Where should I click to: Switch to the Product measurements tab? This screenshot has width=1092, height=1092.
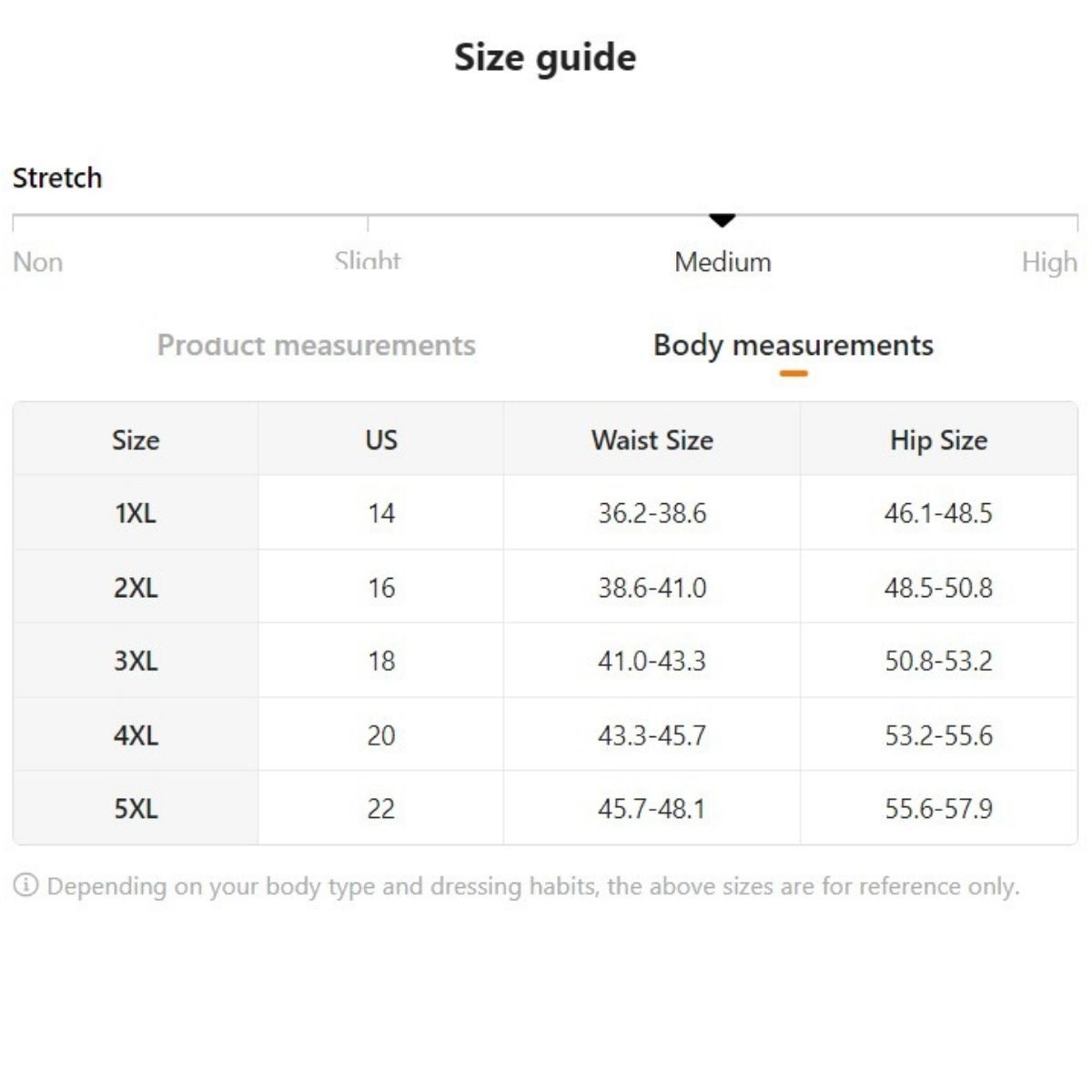[x=316, y=346]
